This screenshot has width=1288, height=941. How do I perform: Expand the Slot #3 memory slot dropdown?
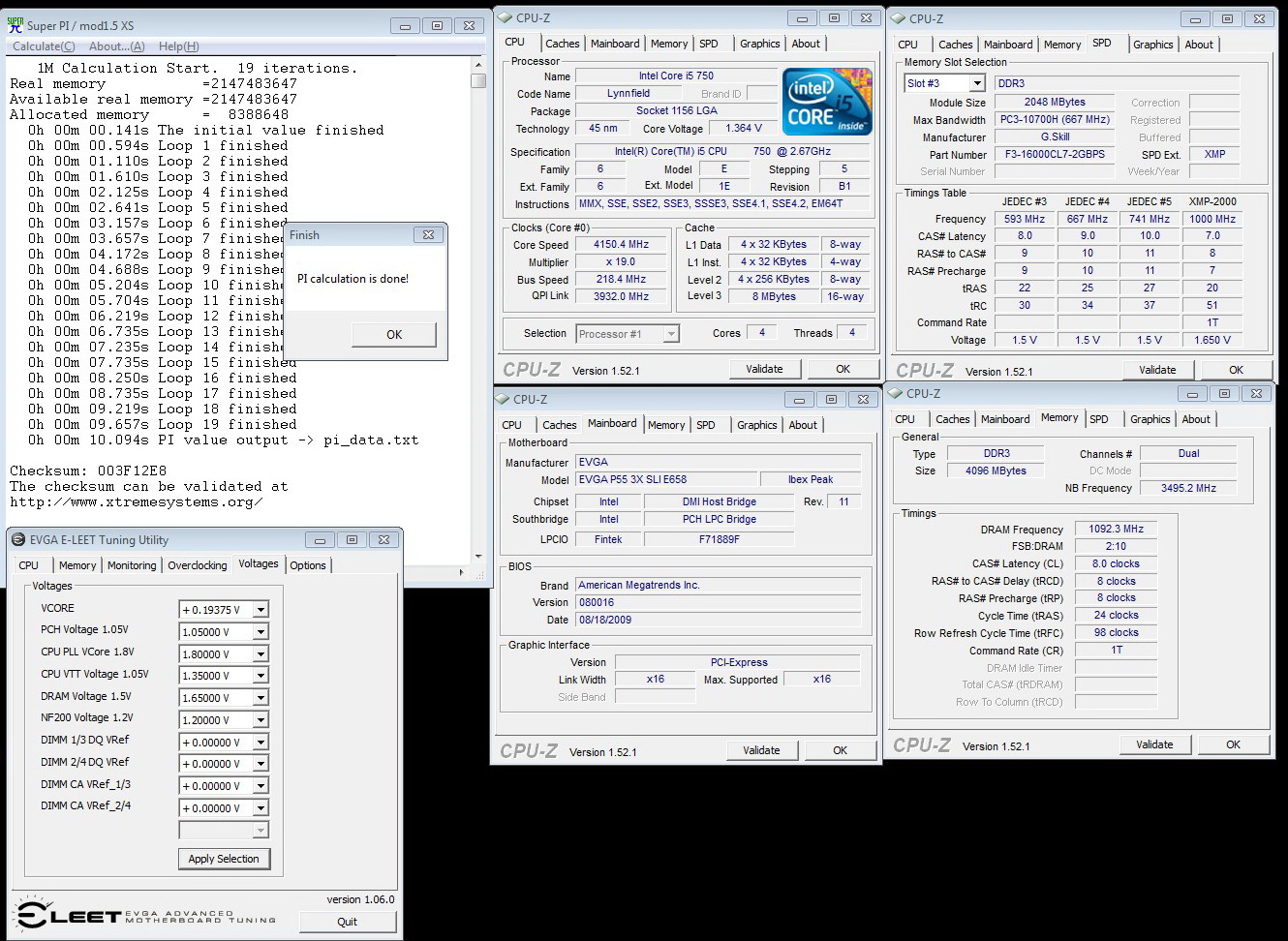977,83
